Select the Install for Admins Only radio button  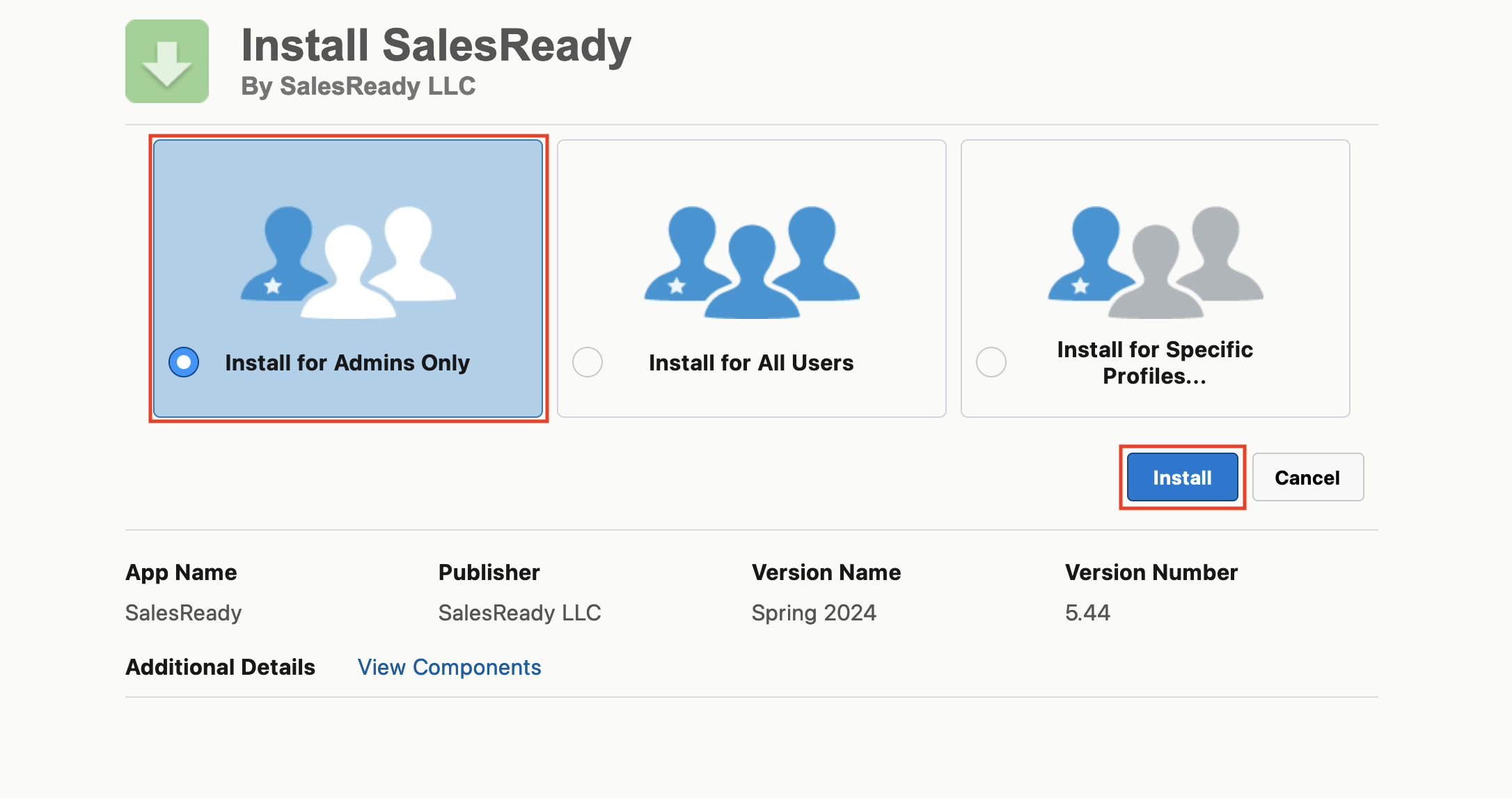tap(184, 362)
